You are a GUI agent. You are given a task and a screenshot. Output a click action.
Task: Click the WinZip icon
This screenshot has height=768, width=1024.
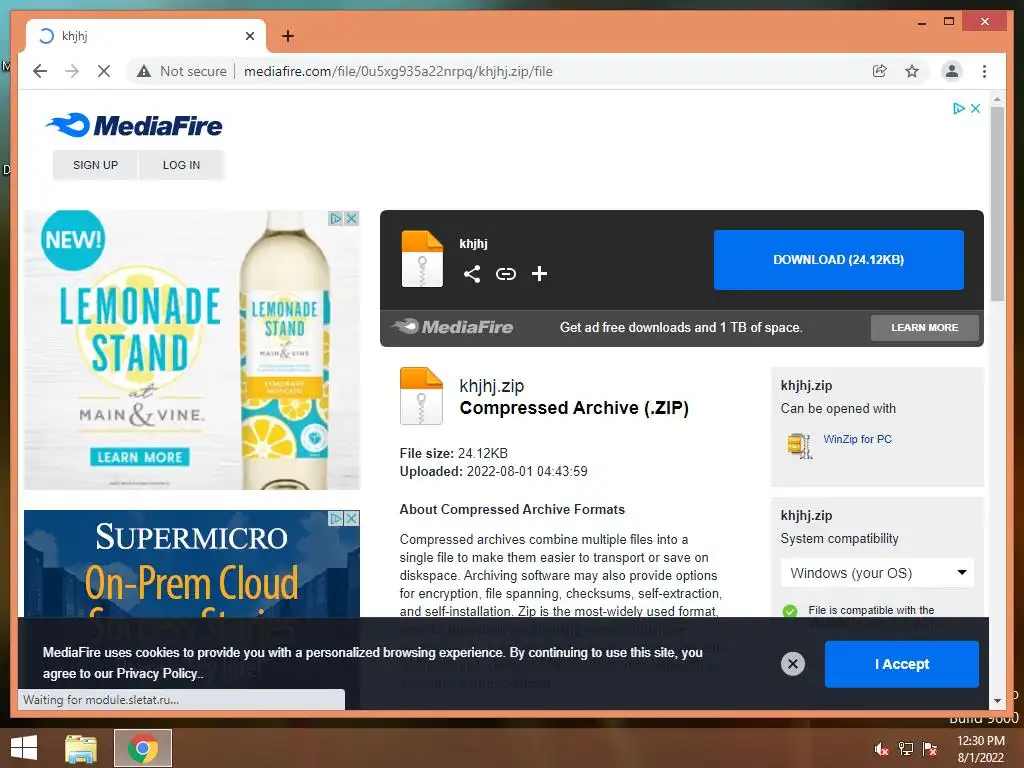pyautogui.click(x=800, y=446)
